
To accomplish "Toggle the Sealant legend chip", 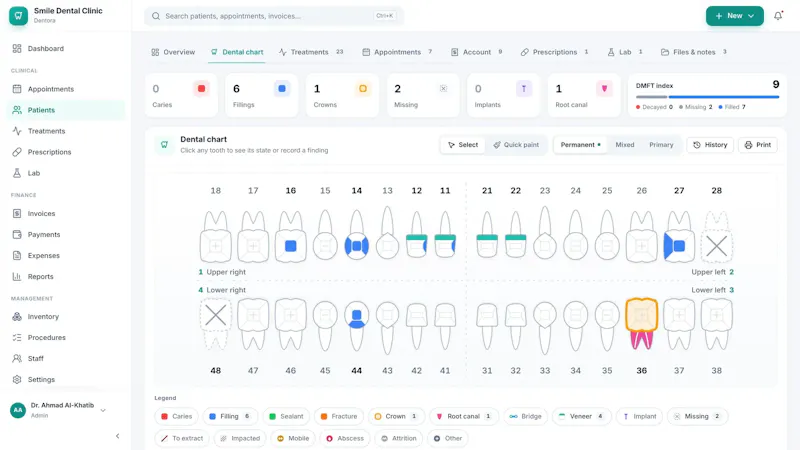I will [286, 416].
